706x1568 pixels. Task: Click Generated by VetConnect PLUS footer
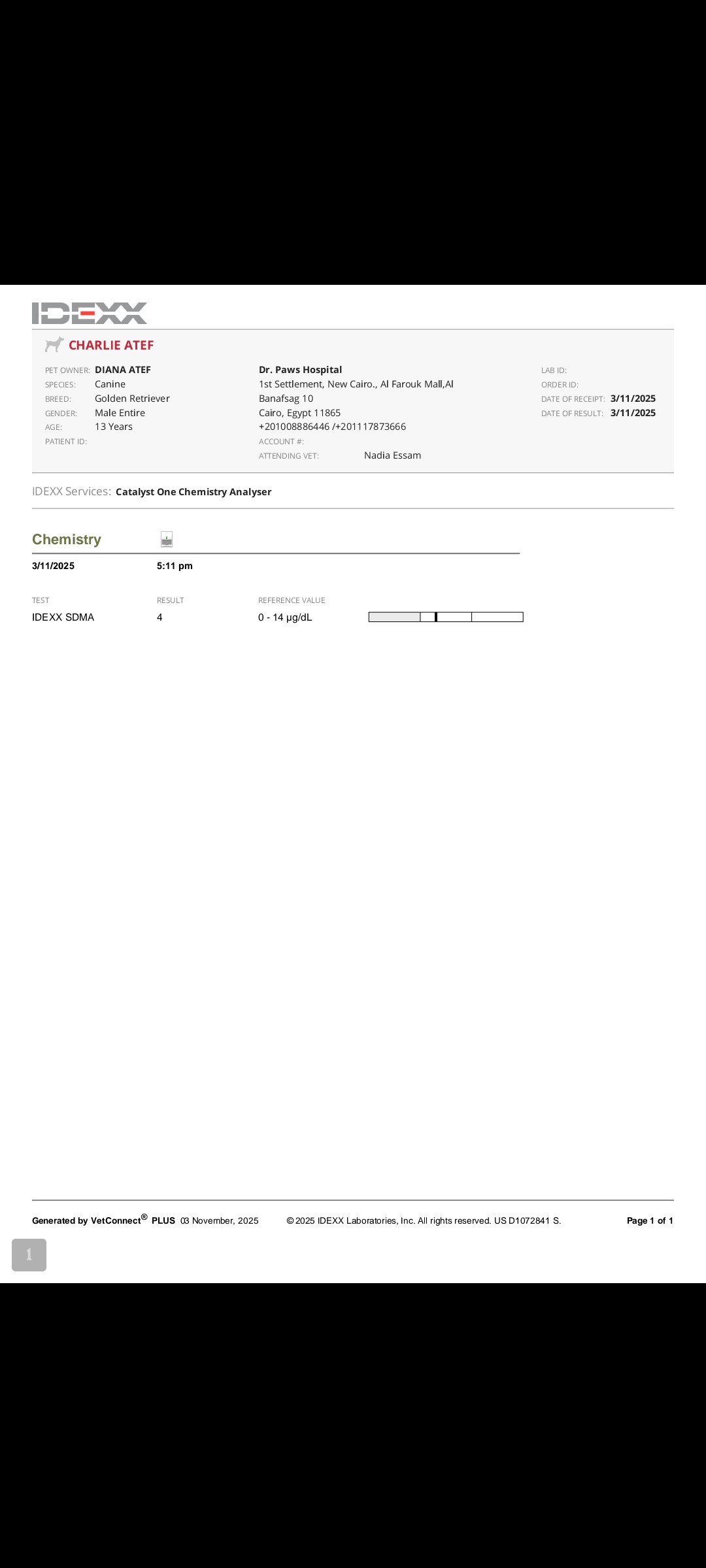pos(103,1220)
